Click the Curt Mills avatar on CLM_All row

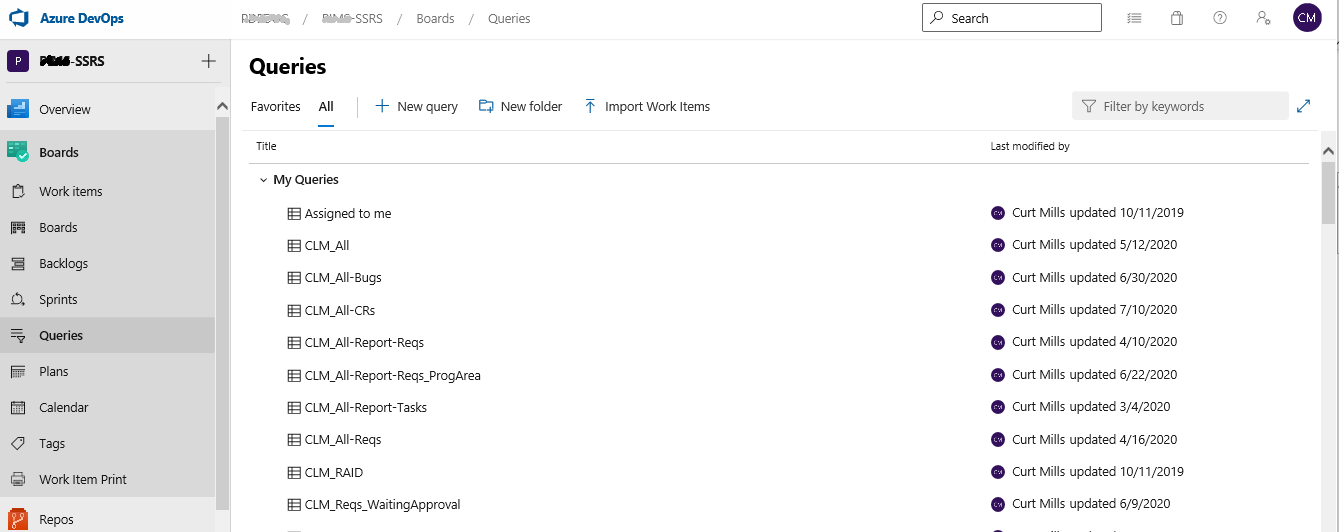coord(997,245)
